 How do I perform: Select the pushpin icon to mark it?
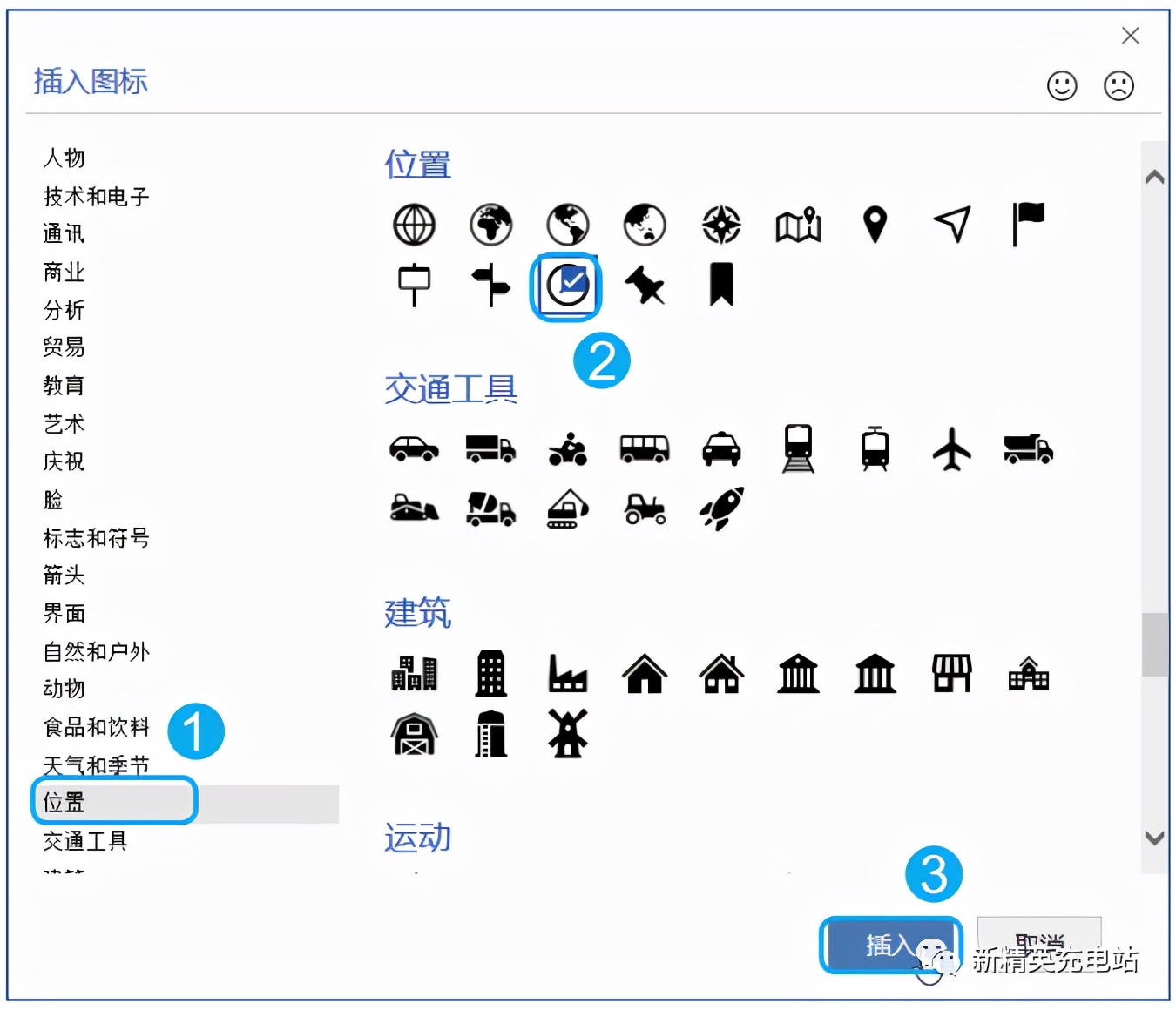tap(645, 287)
